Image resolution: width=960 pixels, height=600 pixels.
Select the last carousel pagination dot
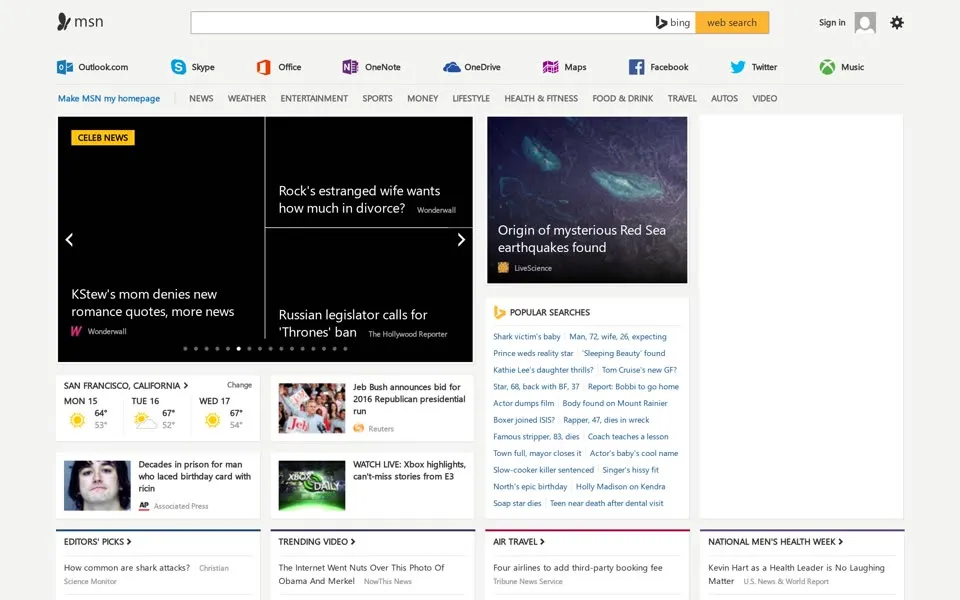pos(345,348)
